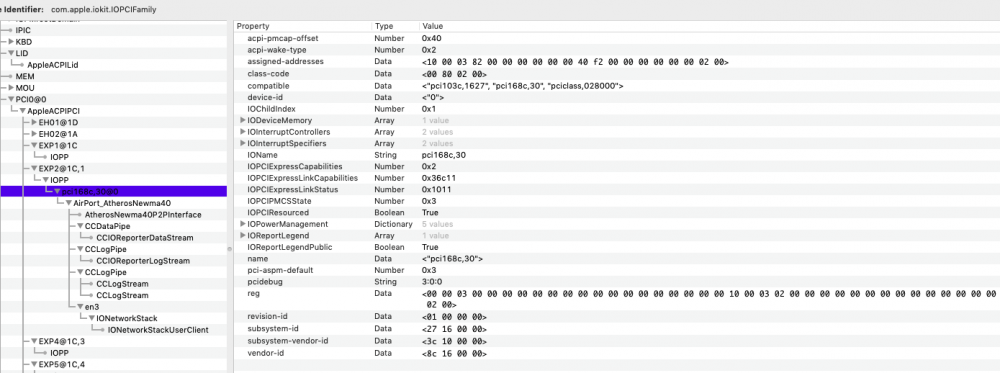Select the IOReportLegendPublic property row
Viewport: 1000px width, 373px height.
tap(617, 247)
